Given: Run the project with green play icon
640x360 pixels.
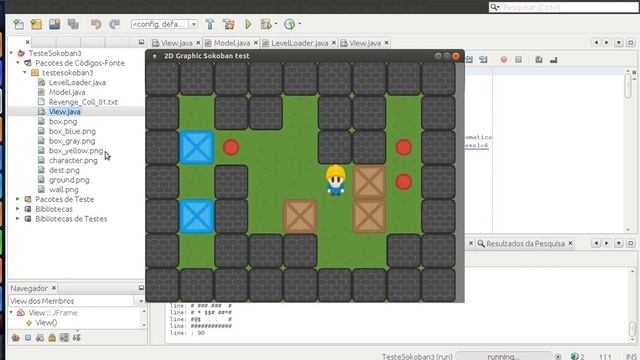Looking at the screenshot, I should pos(248,24).
